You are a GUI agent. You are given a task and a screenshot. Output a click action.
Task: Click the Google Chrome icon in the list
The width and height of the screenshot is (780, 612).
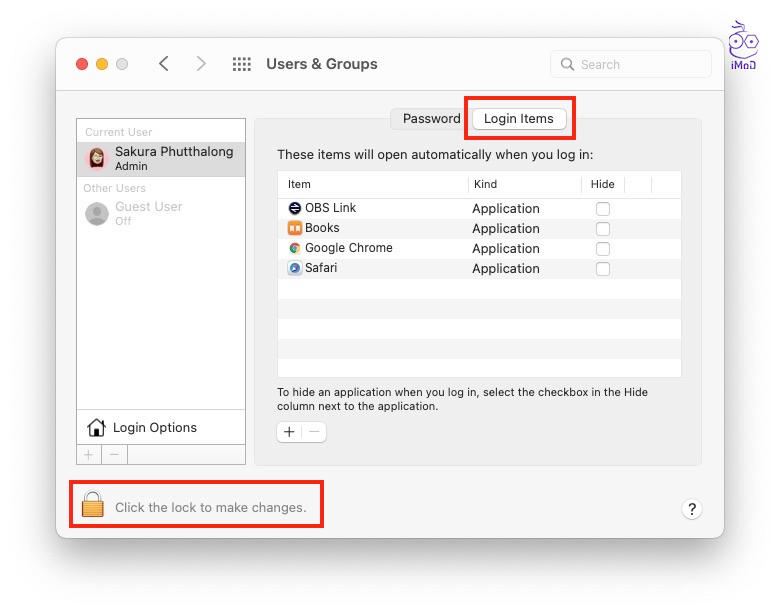(x=295, y=248)
